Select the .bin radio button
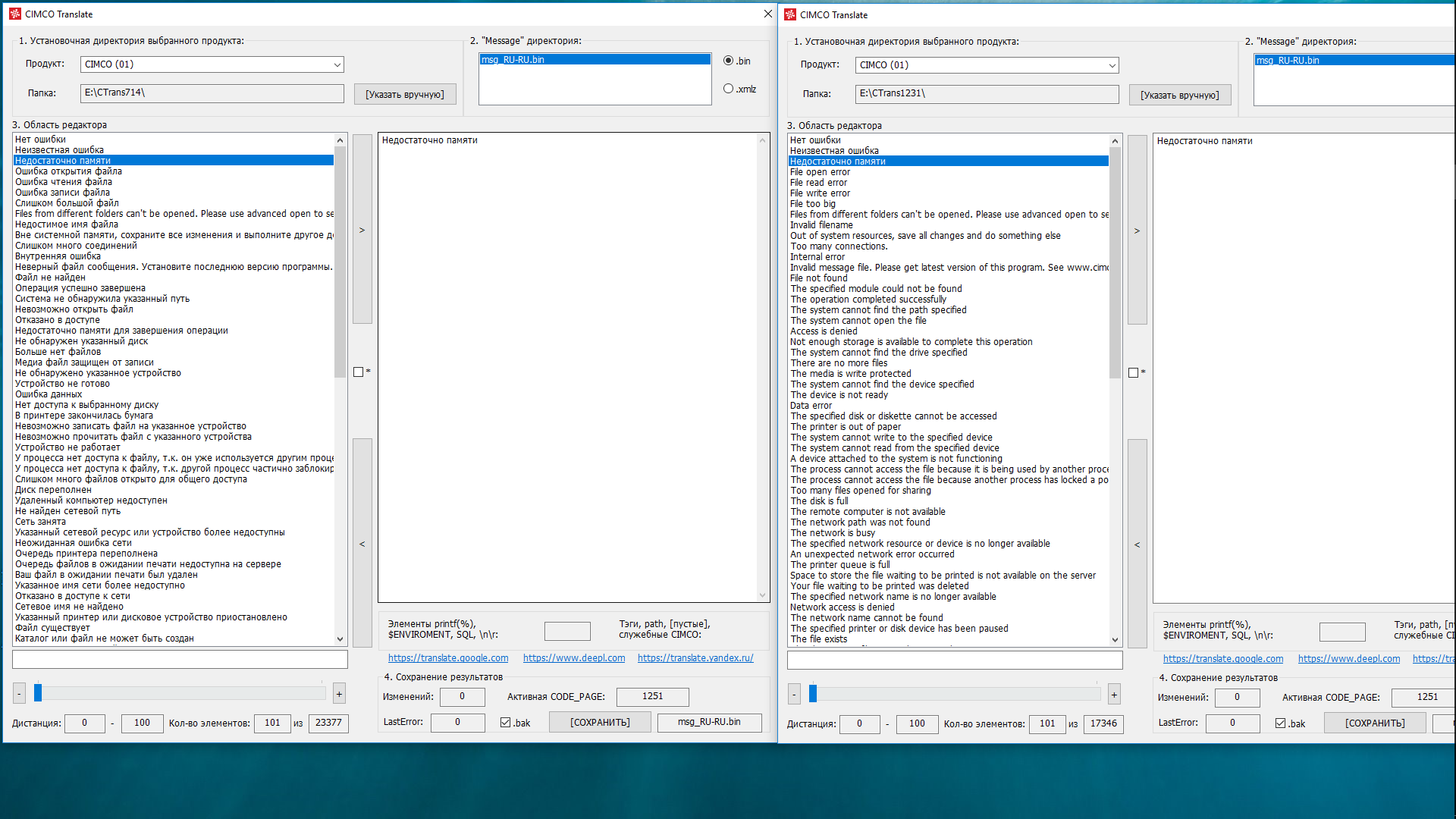 click(x=728, y=61)
